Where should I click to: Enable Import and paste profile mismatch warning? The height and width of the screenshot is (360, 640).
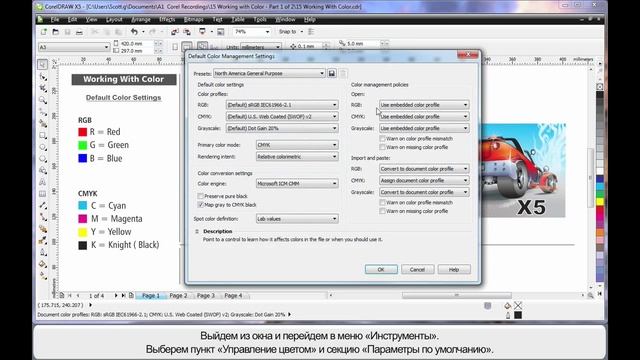tap(382, 202)
